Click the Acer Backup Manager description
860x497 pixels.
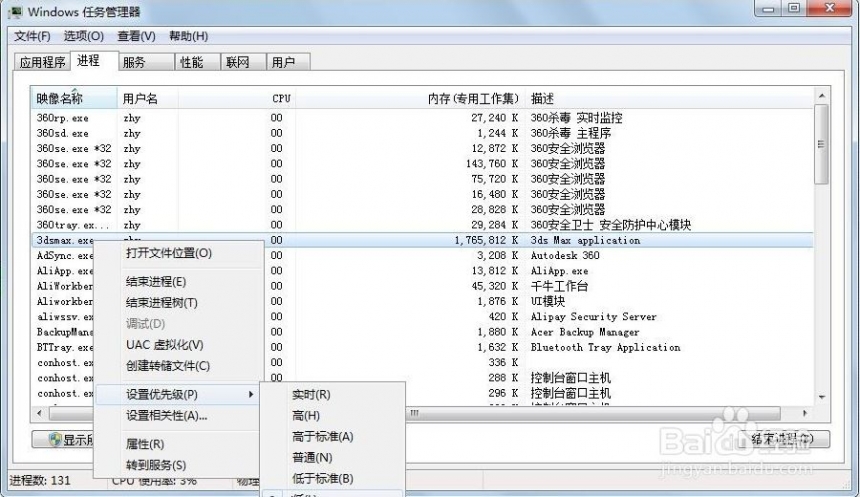[x=585, y=332]
